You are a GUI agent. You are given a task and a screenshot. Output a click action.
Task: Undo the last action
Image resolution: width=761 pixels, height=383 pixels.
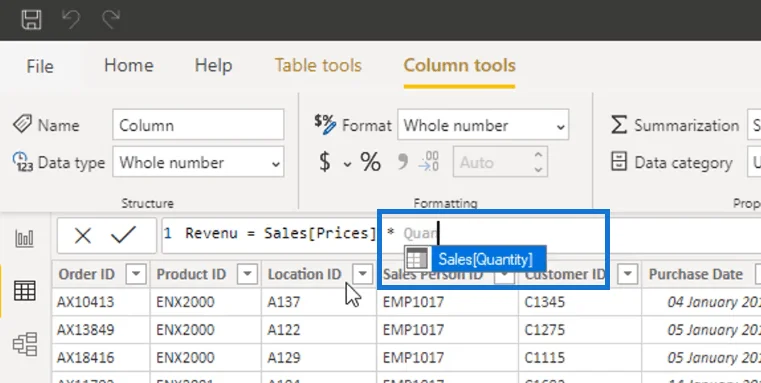(x=71, y=19)
